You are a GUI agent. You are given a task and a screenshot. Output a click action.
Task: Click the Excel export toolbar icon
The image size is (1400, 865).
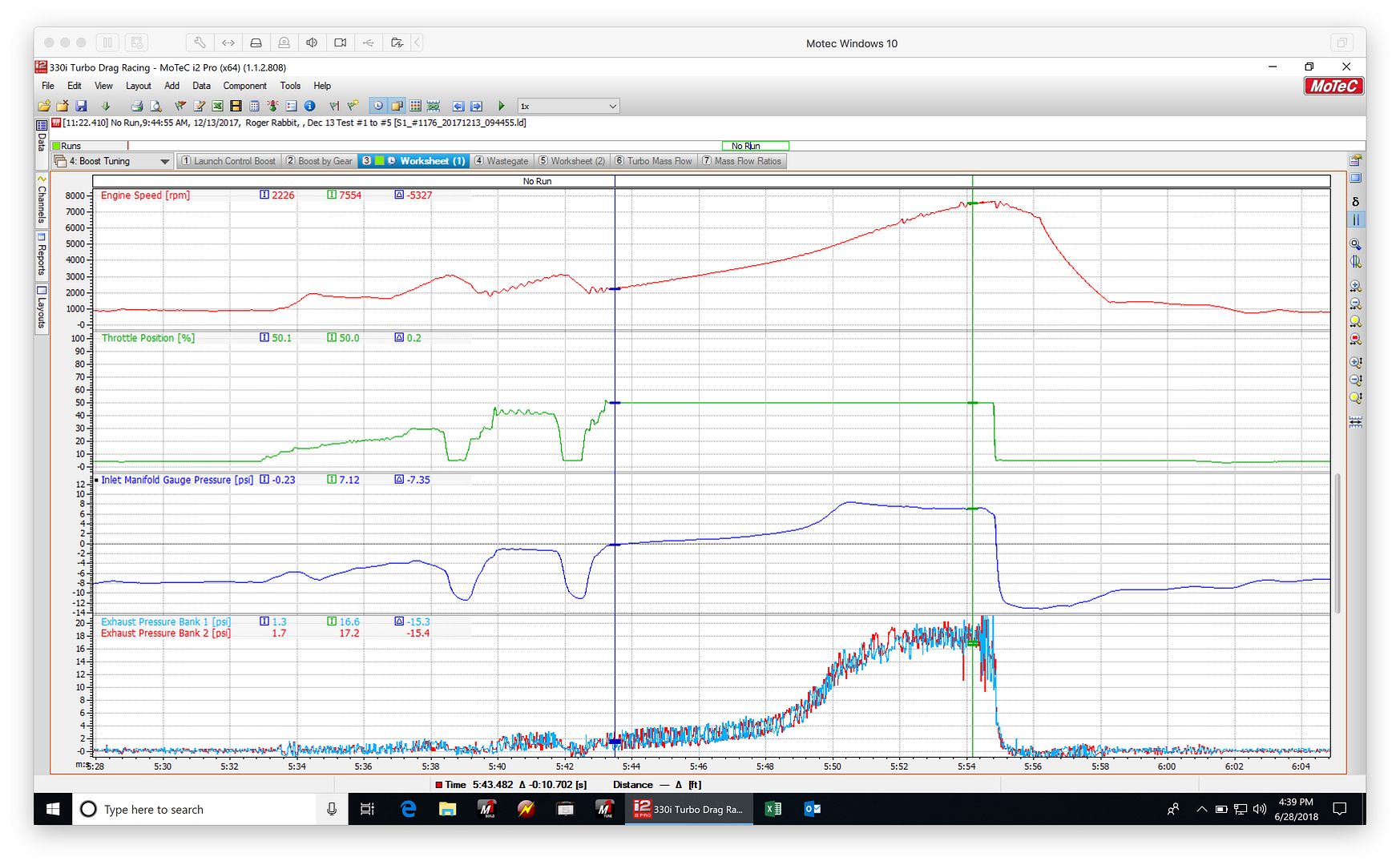pyautogui.click(x=217, y=106)
